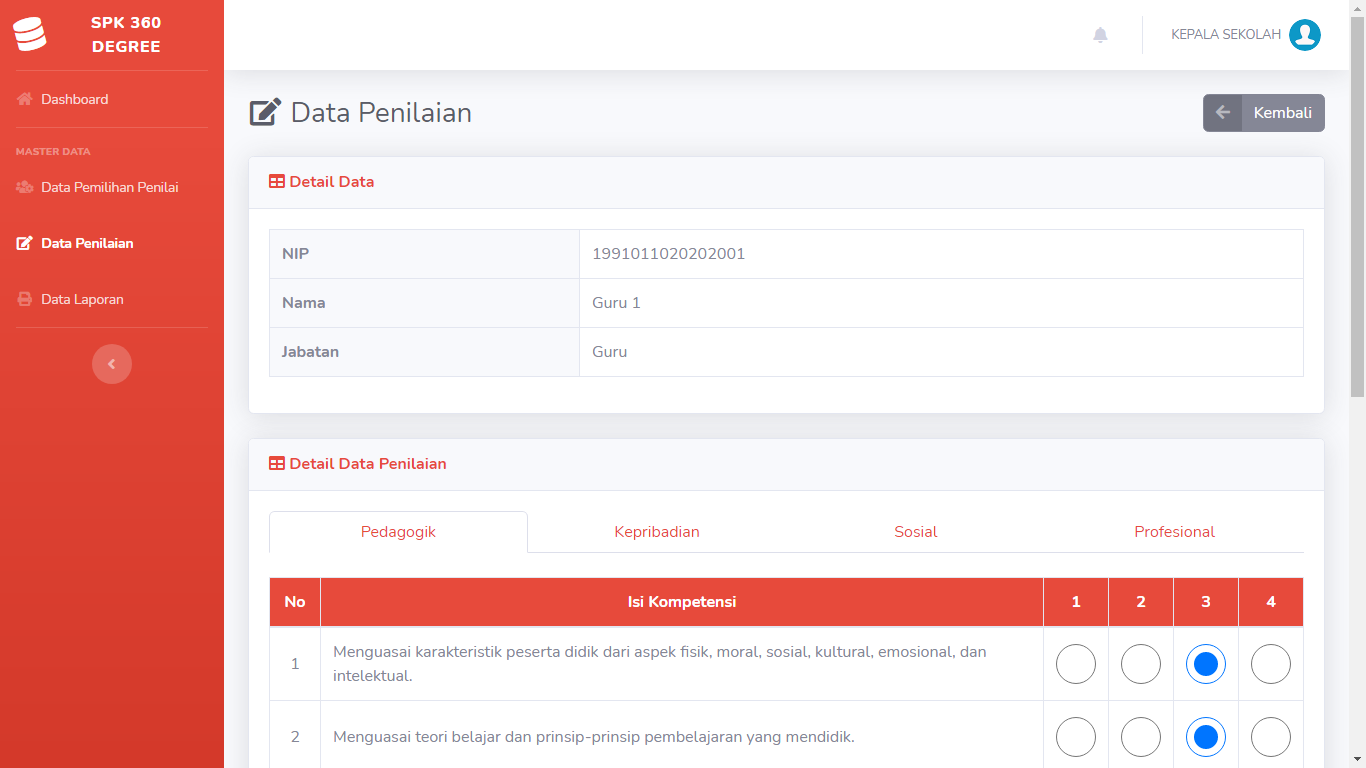Select score 2 for Menguasai karakteristik peserta didik
Image resolution: width=1366 pixels, height=768 pixels.
1141,664
